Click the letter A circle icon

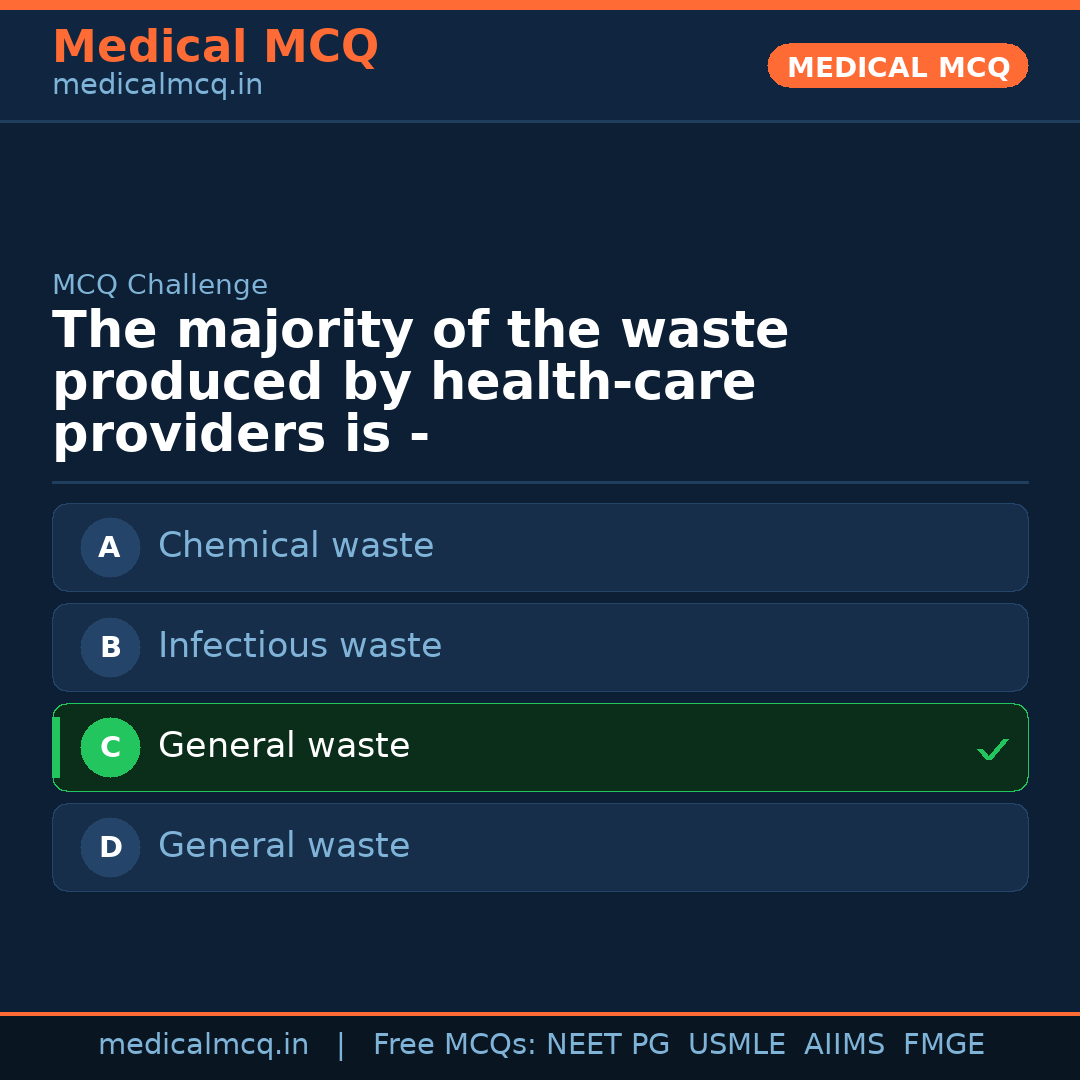pyautogui.click(x=110, y=547)
